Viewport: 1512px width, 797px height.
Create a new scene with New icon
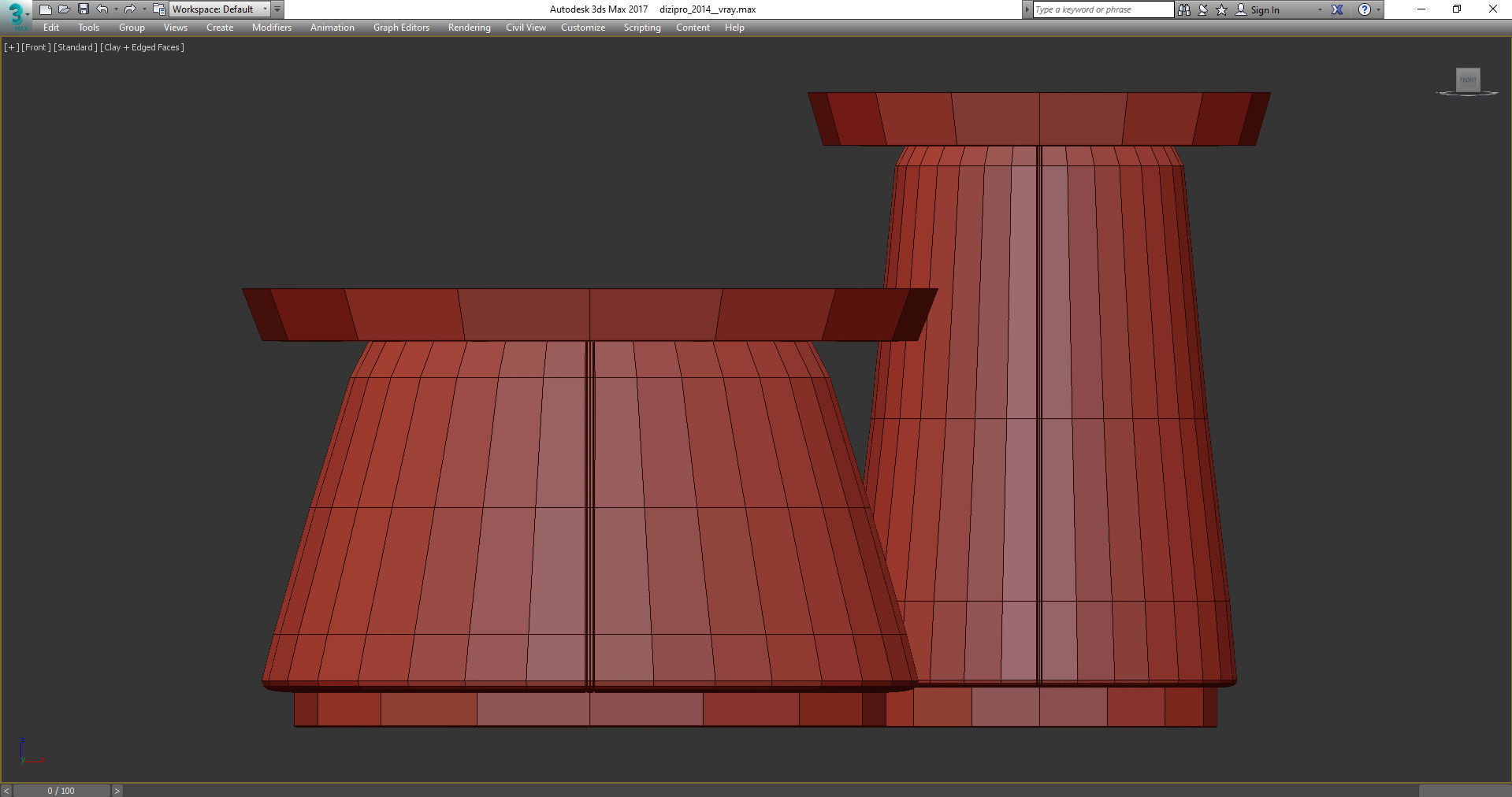46,9
